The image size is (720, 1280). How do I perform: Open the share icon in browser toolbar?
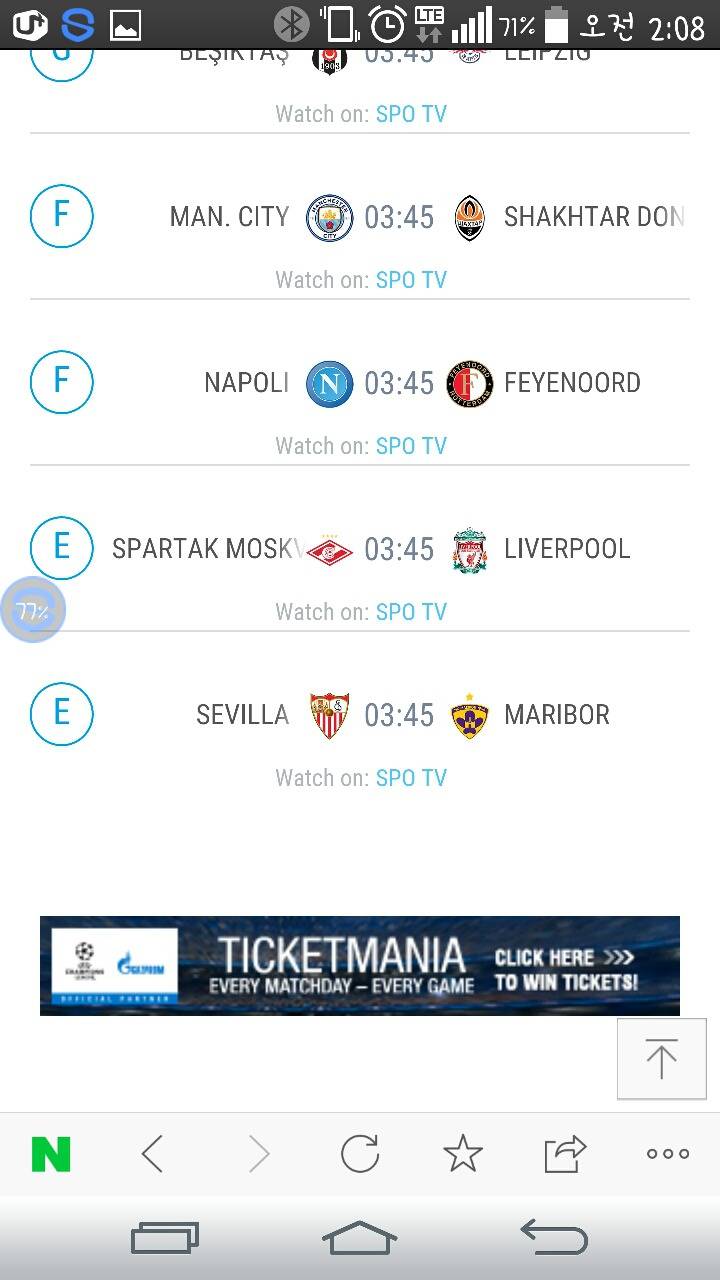pos(565,1155)
